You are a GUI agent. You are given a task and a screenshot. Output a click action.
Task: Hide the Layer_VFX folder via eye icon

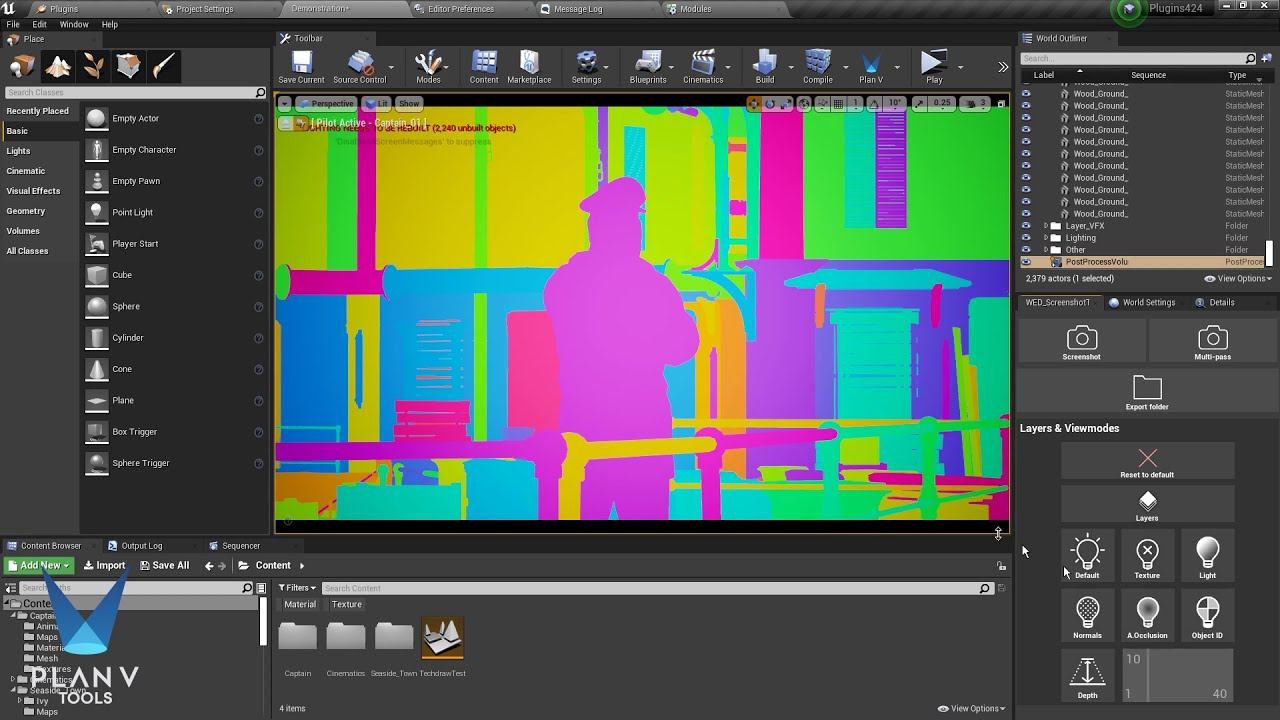(x=1025, y=226)
